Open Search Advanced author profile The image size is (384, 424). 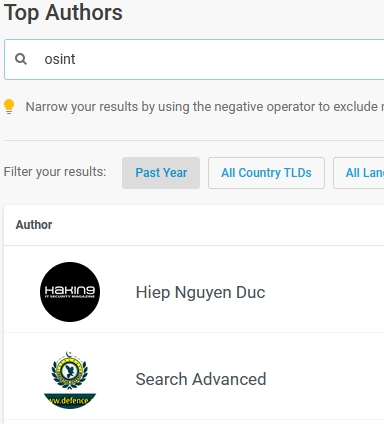[x=201, y=379]
